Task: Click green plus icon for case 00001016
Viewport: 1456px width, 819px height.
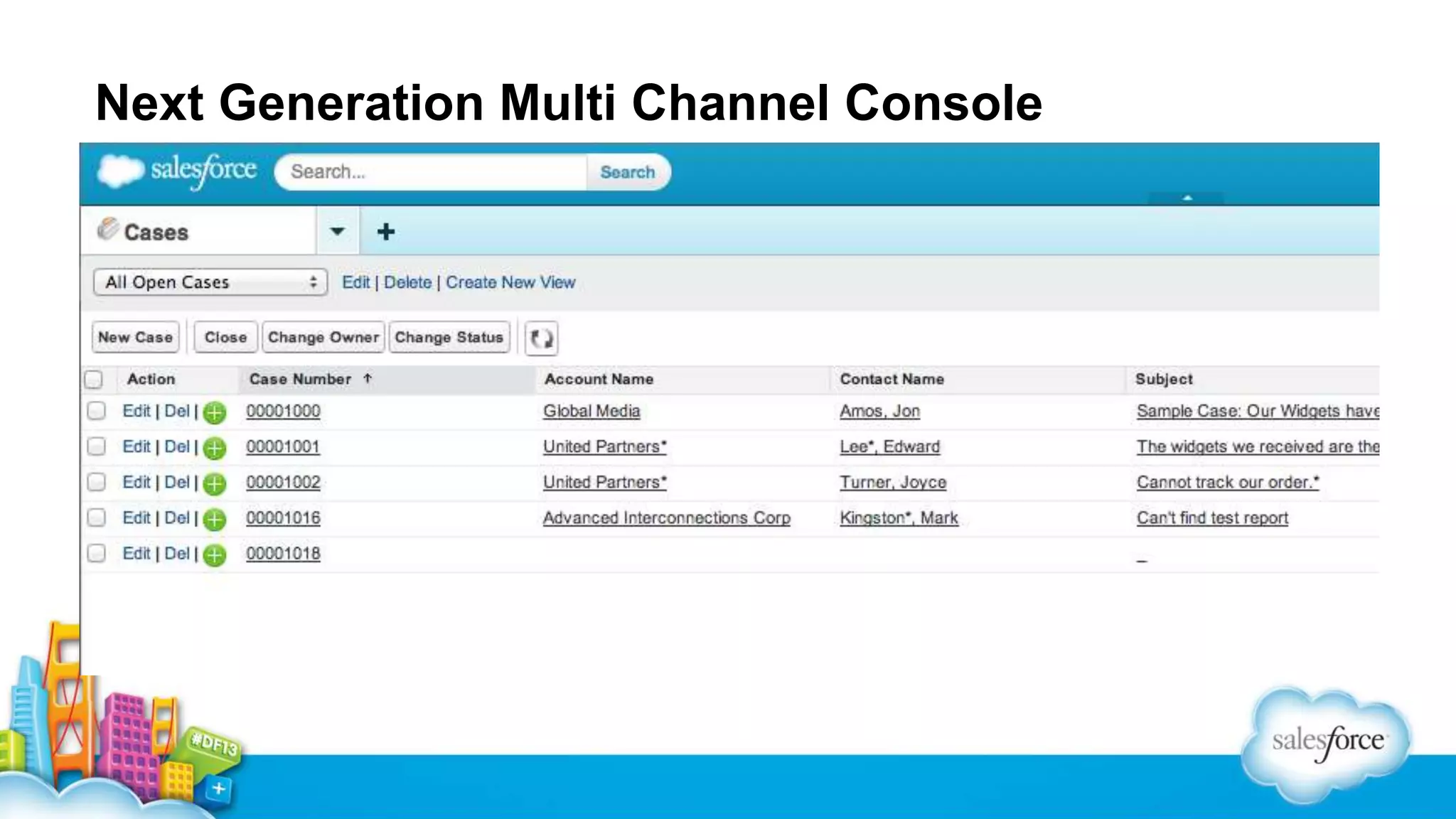Action: coord(214,519)
